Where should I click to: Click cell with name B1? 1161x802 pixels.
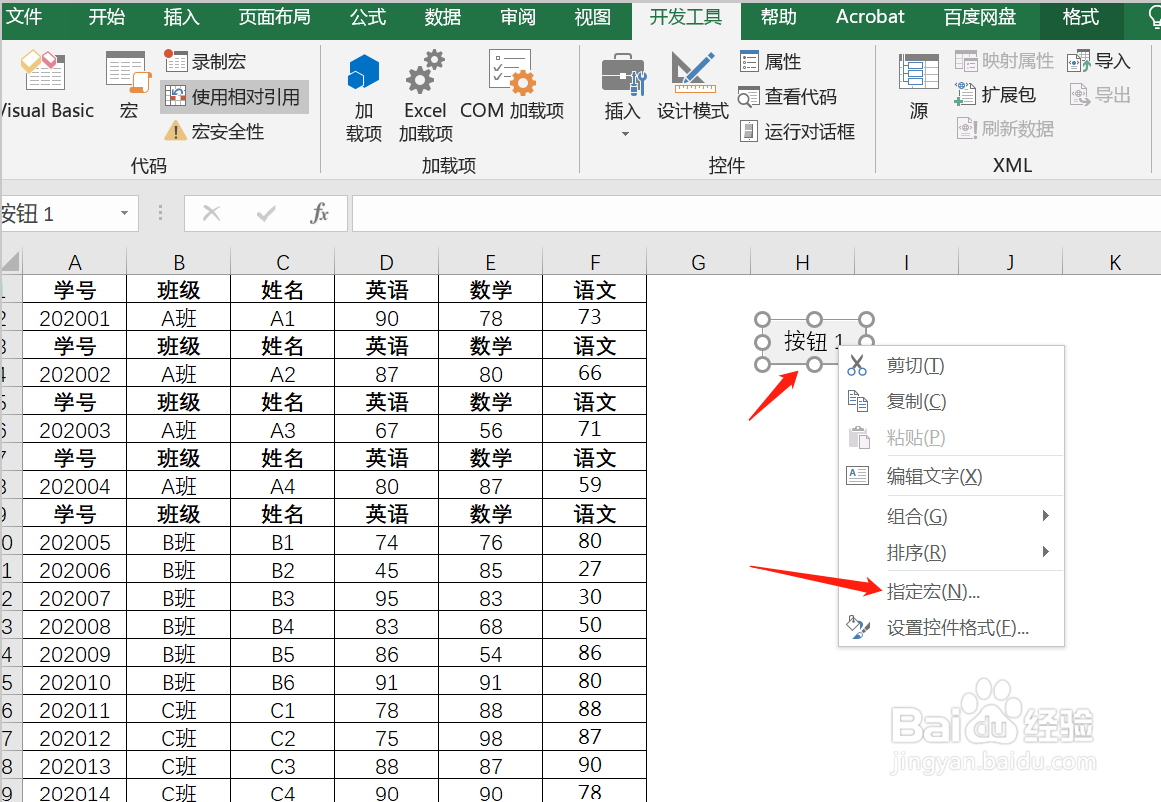[x=283, y=543]
